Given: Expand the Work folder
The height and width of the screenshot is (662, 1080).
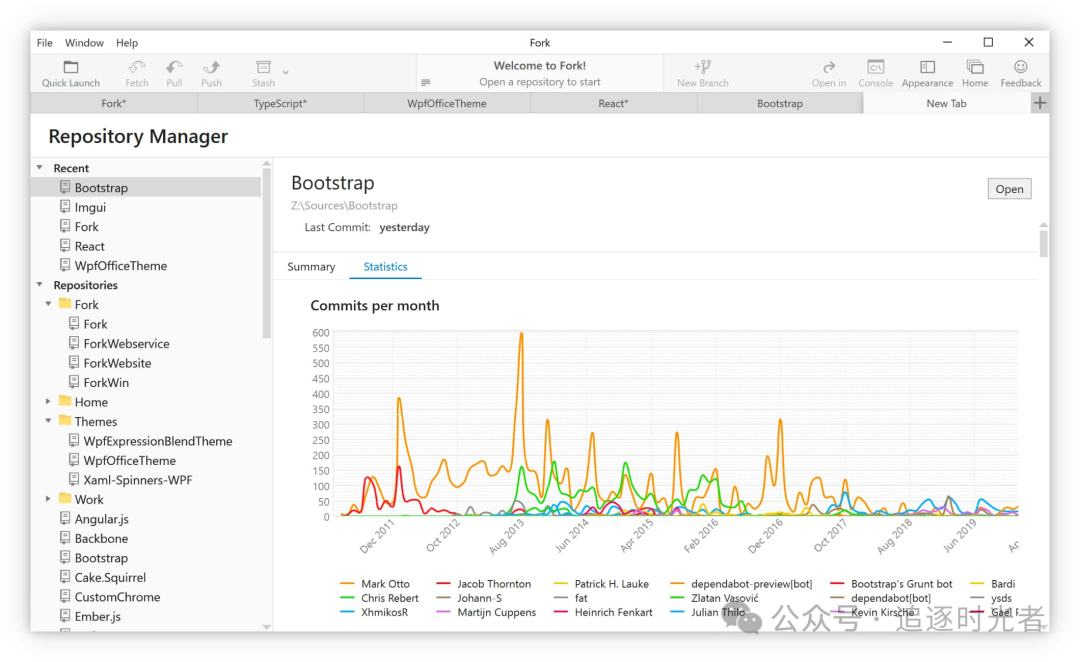Looking at the screenshot, I should pyautogui.click(x=48, y=499).
